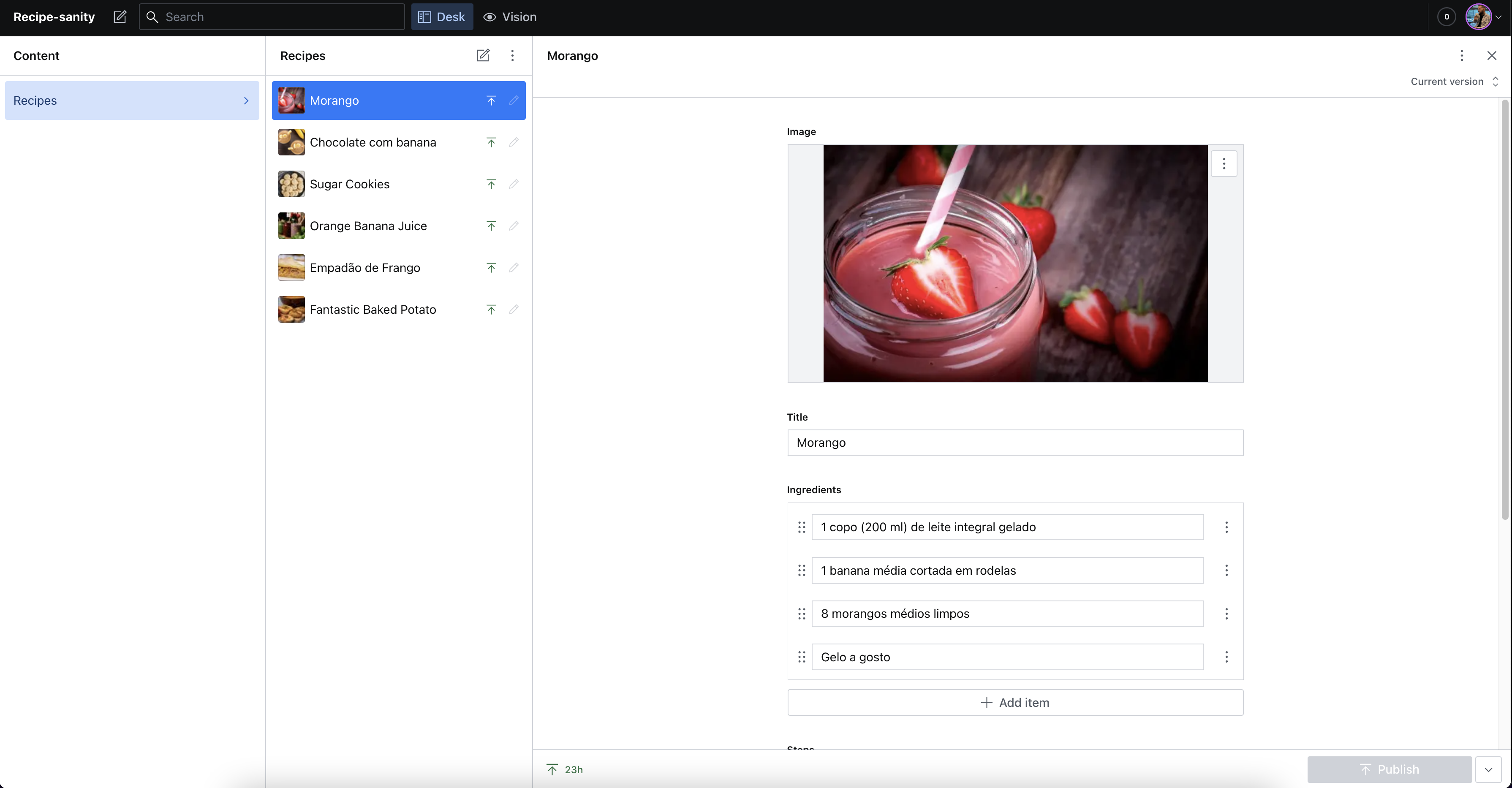Edit the Gelo a gosto ingredient field

click(1007, 657)
